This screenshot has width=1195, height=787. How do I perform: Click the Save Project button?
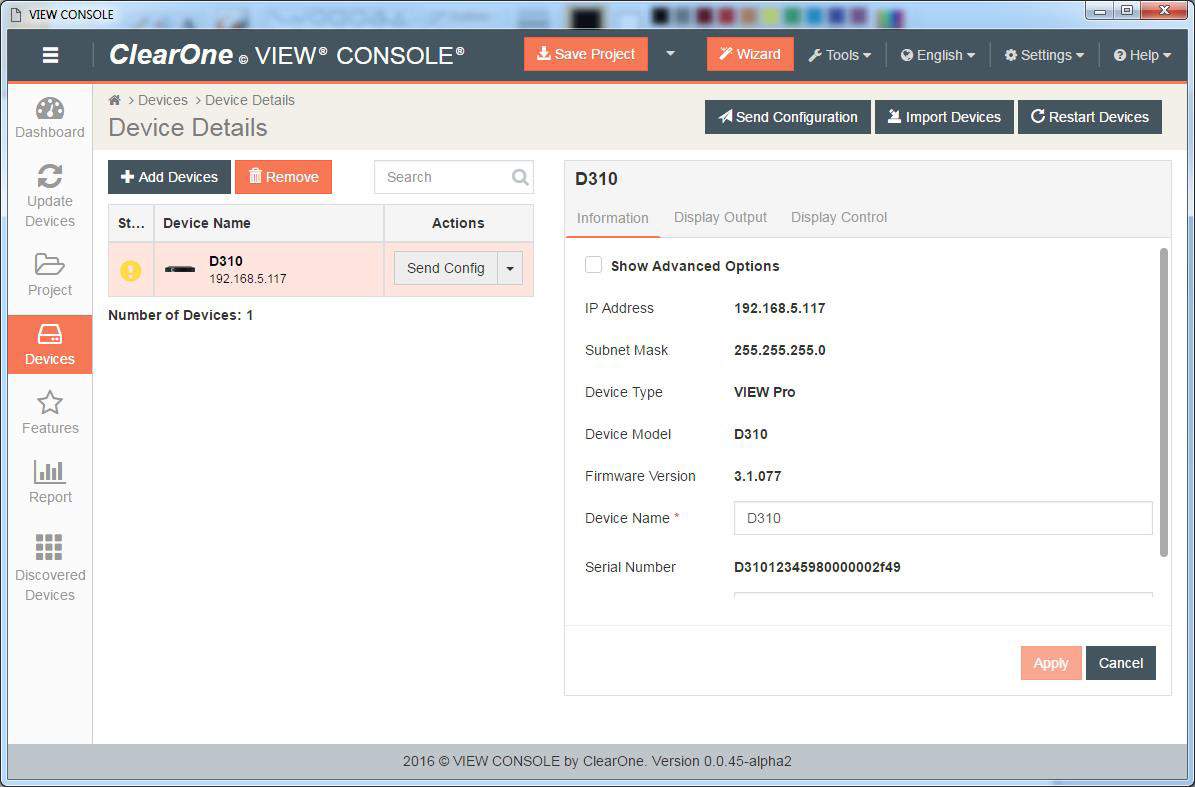tap(586, 54)
